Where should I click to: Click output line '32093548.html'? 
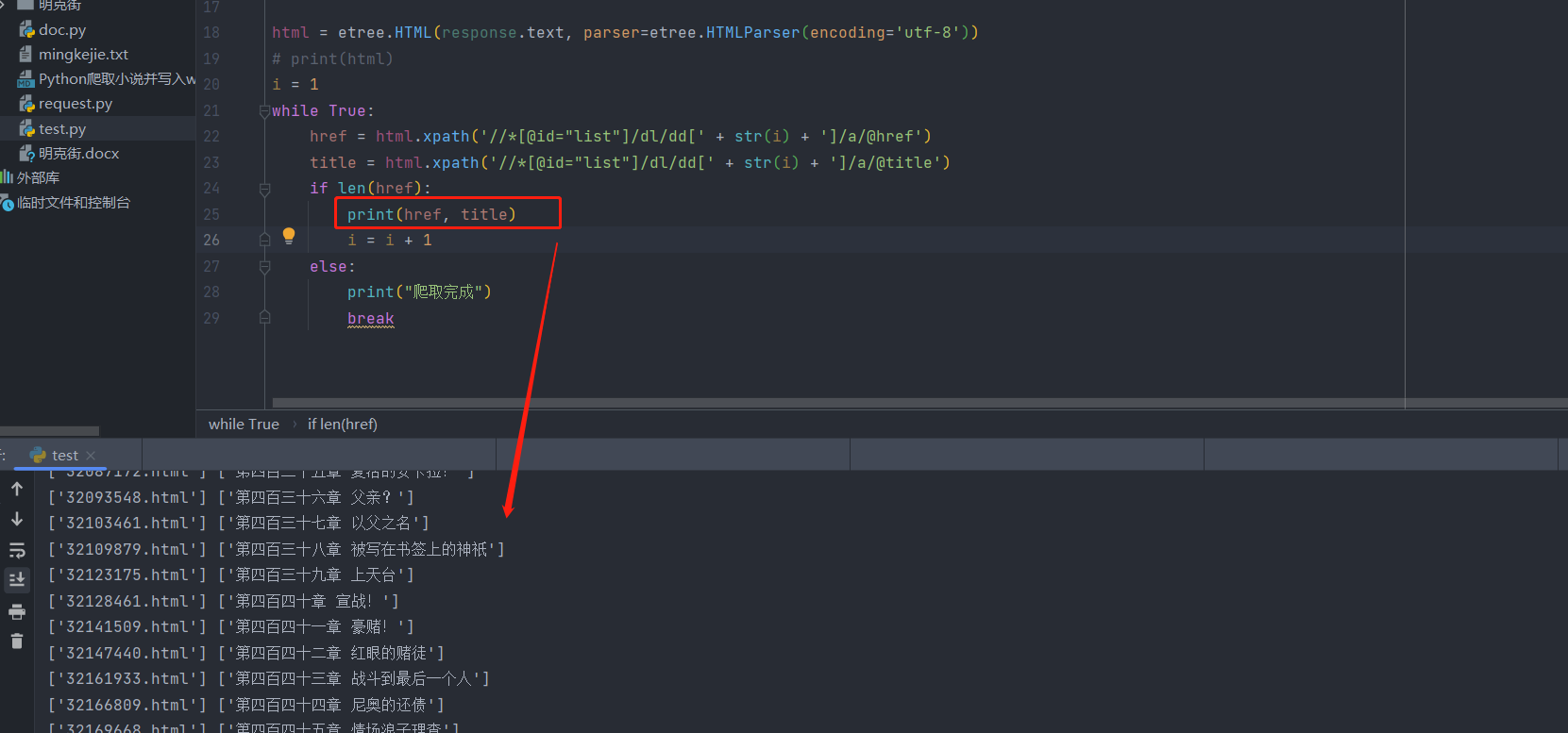point(231,497)
